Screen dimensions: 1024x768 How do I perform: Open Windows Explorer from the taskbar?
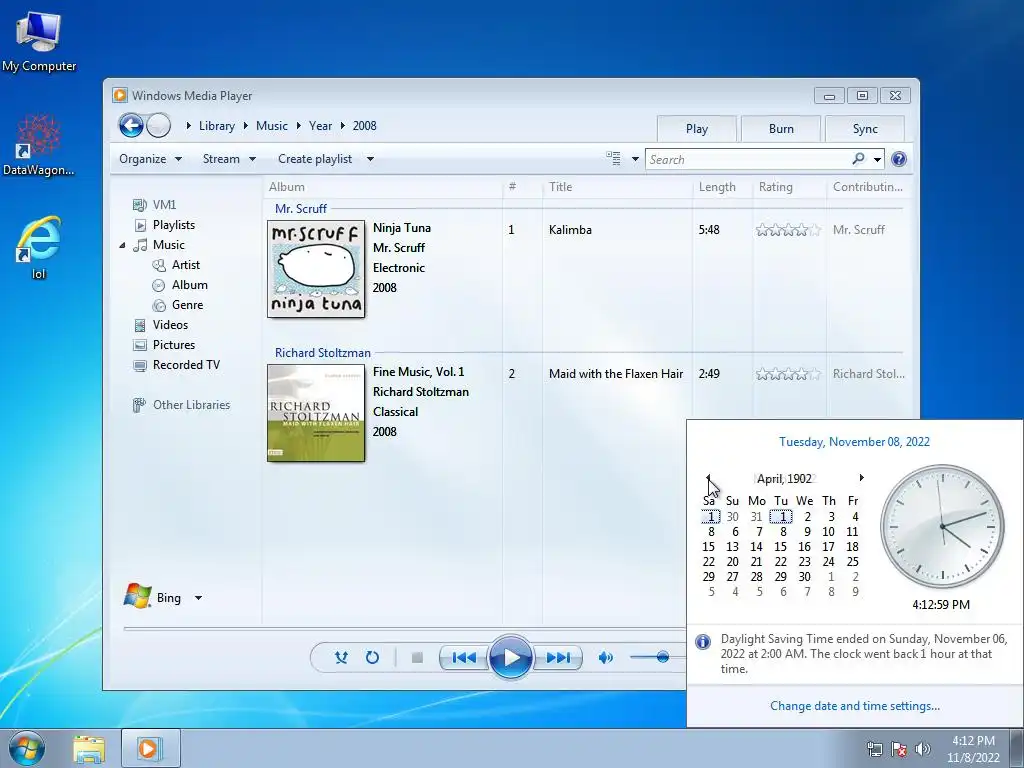[x=89, y=749]
